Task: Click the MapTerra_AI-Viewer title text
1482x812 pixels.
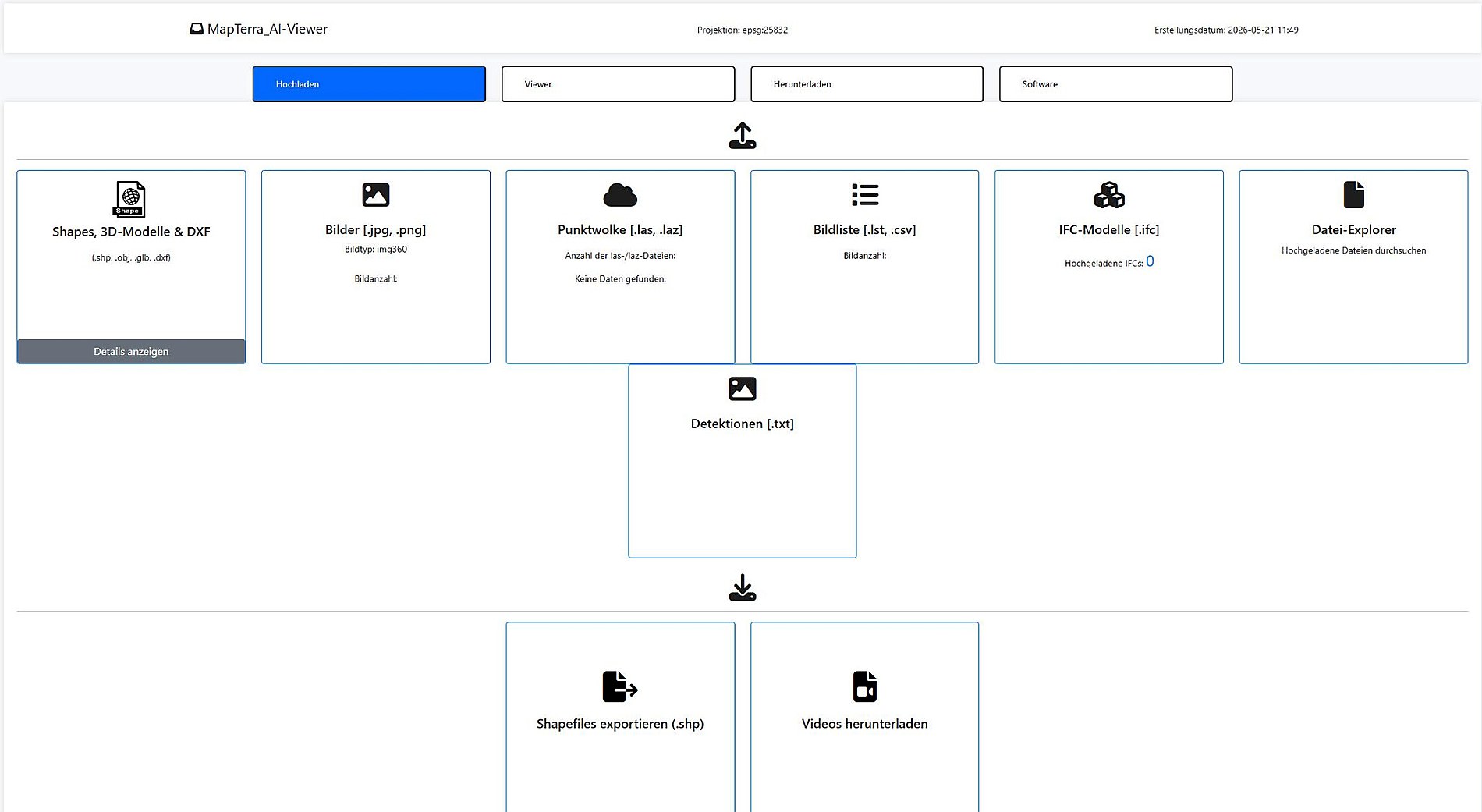Action: 268,29
